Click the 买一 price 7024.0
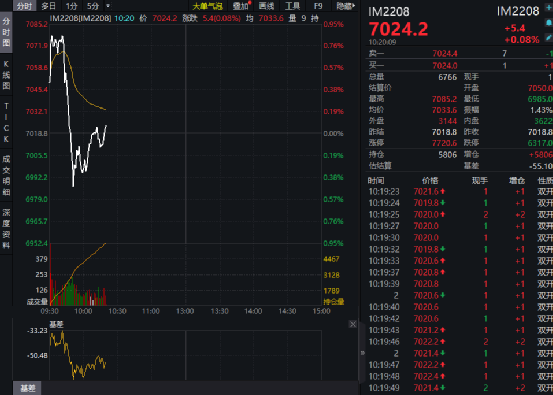The image size is (553, 395). pyautogui.click(x=445, y=66)
